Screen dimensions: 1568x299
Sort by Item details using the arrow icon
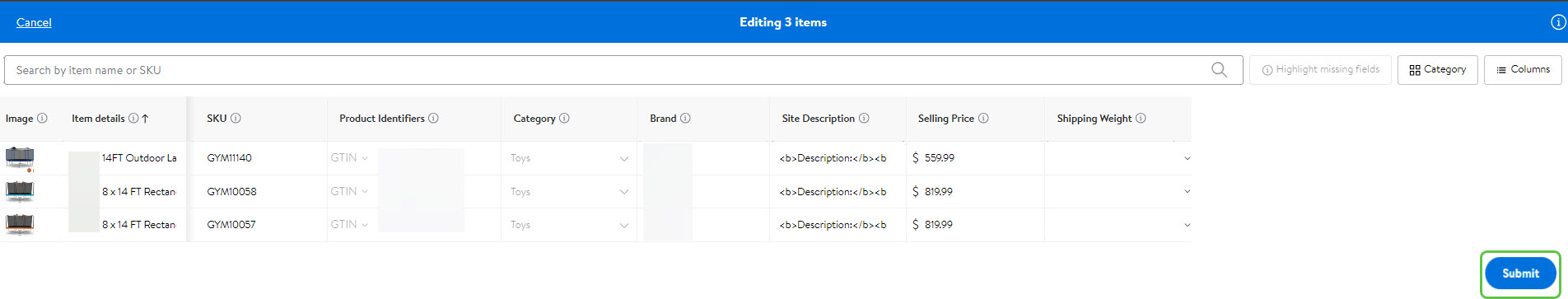click(146, 118)
